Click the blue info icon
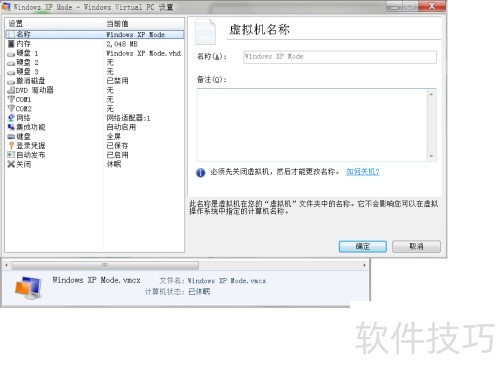This screenshot has height=375, width=500. tap(200, 173)
